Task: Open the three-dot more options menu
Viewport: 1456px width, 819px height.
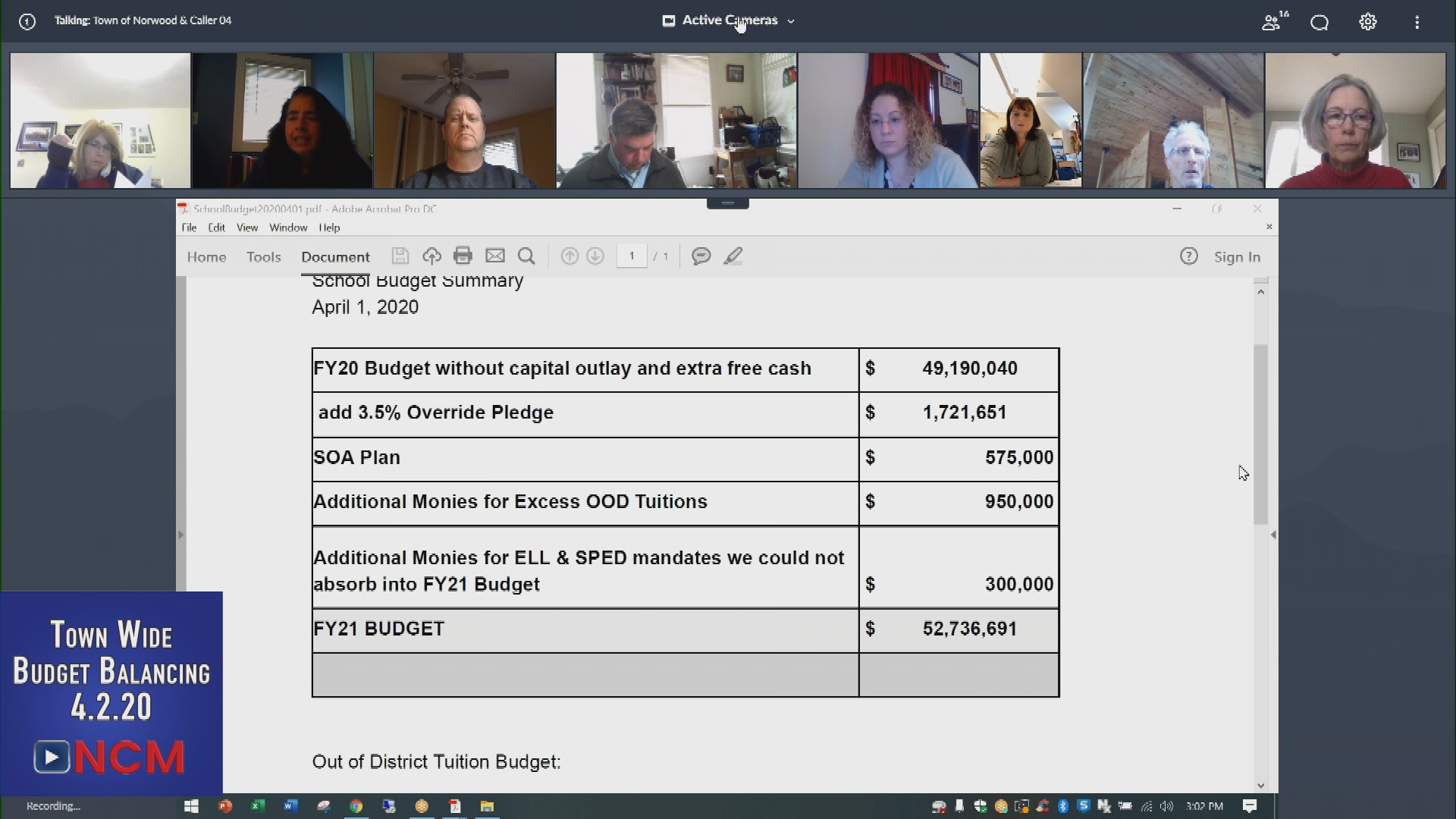Action: pos(1417,22)
